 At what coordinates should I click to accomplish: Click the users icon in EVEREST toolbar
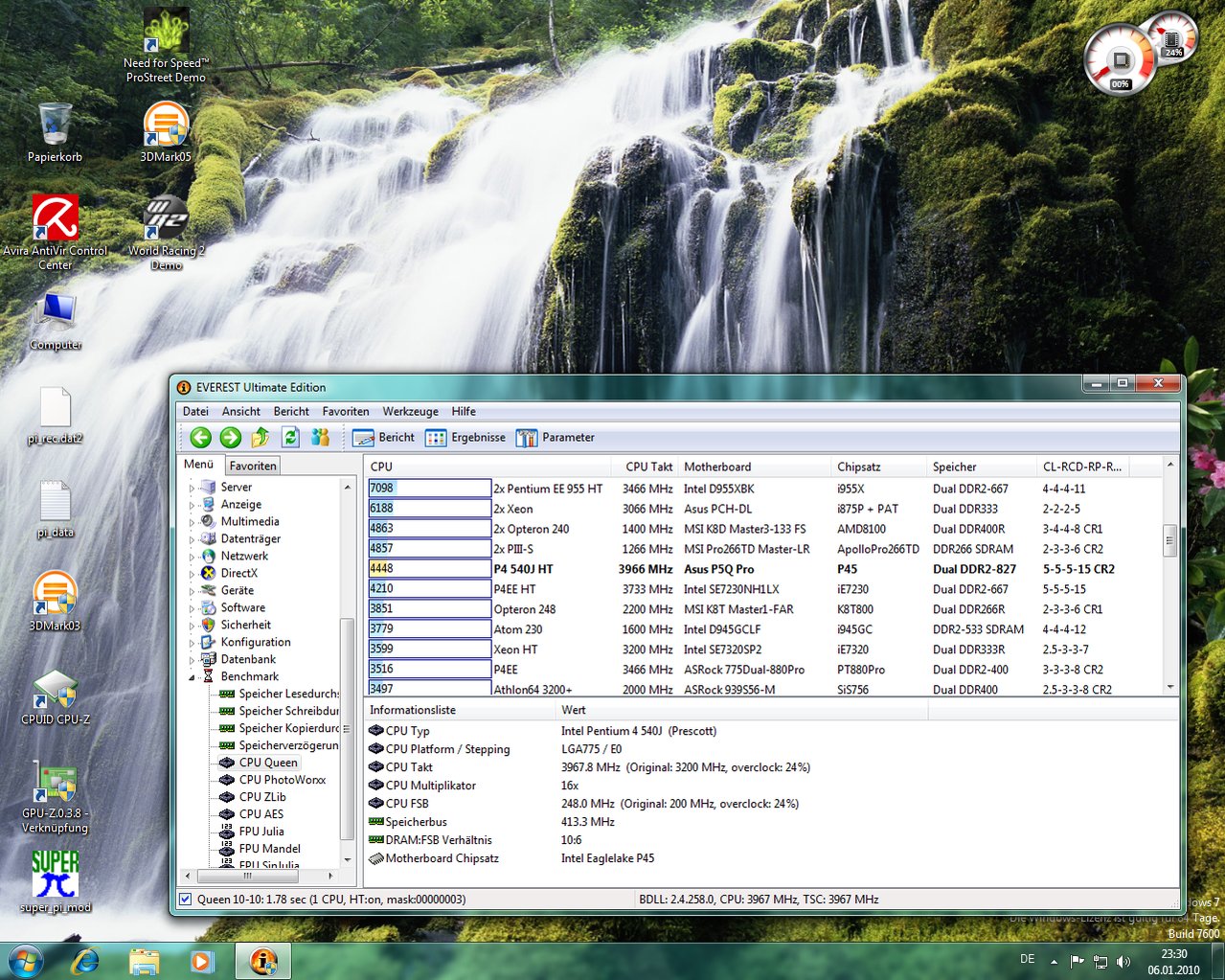coord(320,438)
